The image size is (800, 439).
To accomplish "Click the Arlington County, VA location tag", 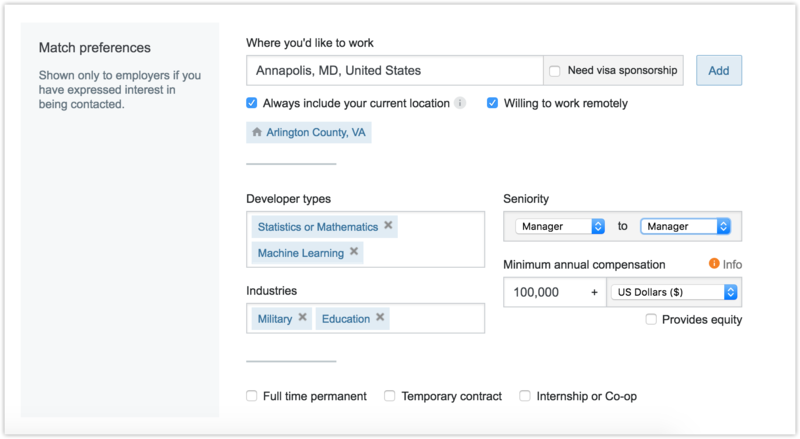I will coord(309,132).
